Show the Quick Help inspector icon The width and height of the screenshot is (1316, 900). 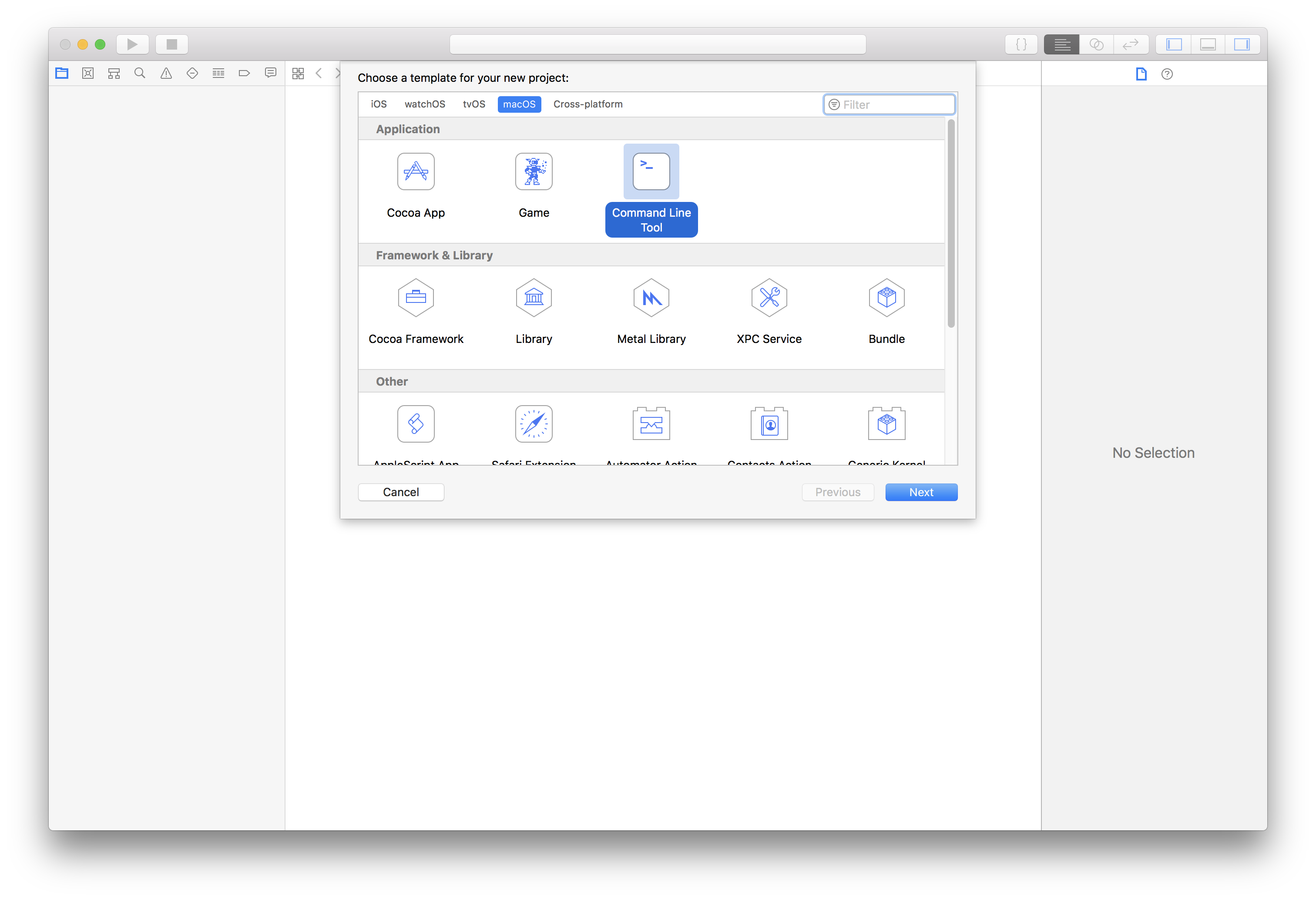[x=1166, y=74]
